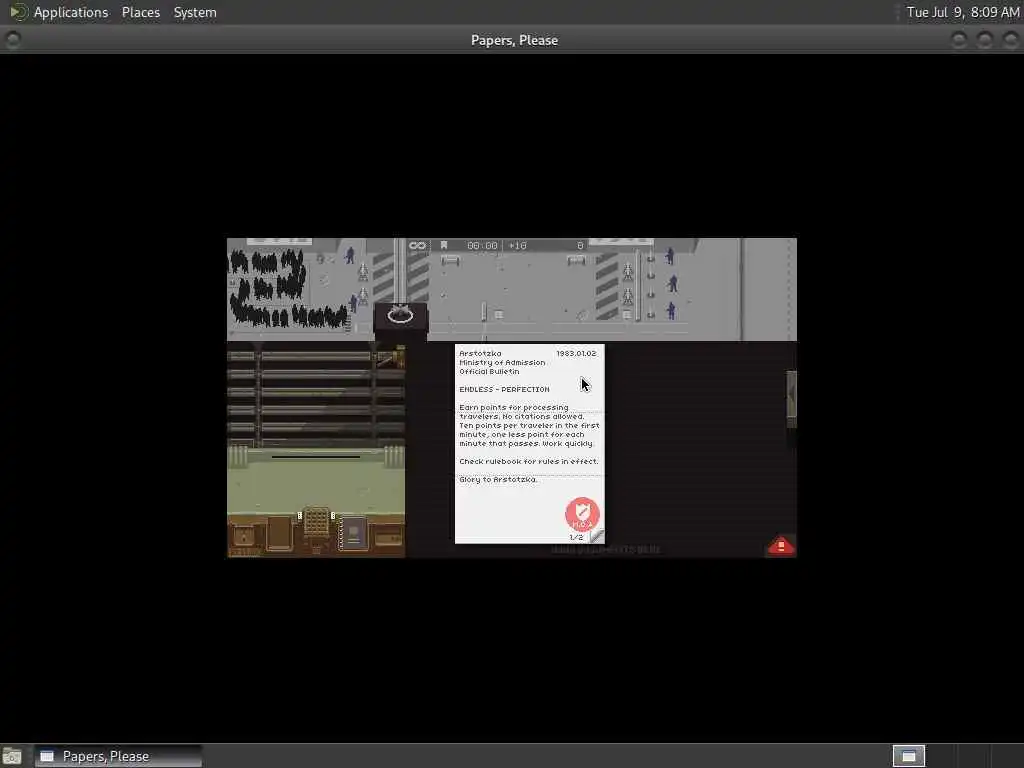Turn the bulletin's folded page corner
This screenshot has height=768, width=1024.
pos(597,536)
